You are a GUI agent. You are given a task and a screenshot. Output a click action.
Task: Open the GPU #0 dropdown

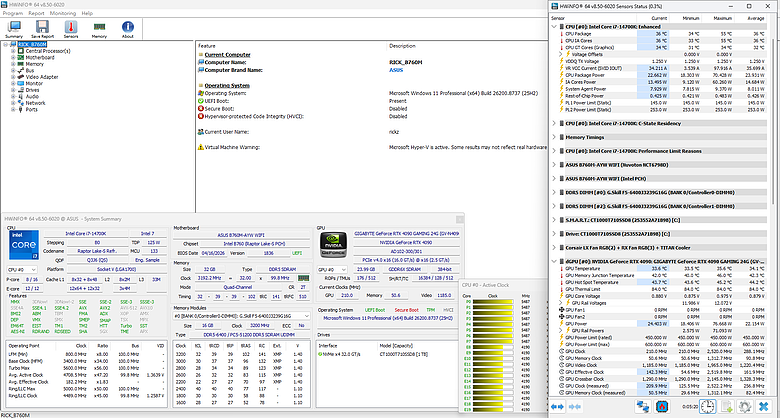[333, 269]
